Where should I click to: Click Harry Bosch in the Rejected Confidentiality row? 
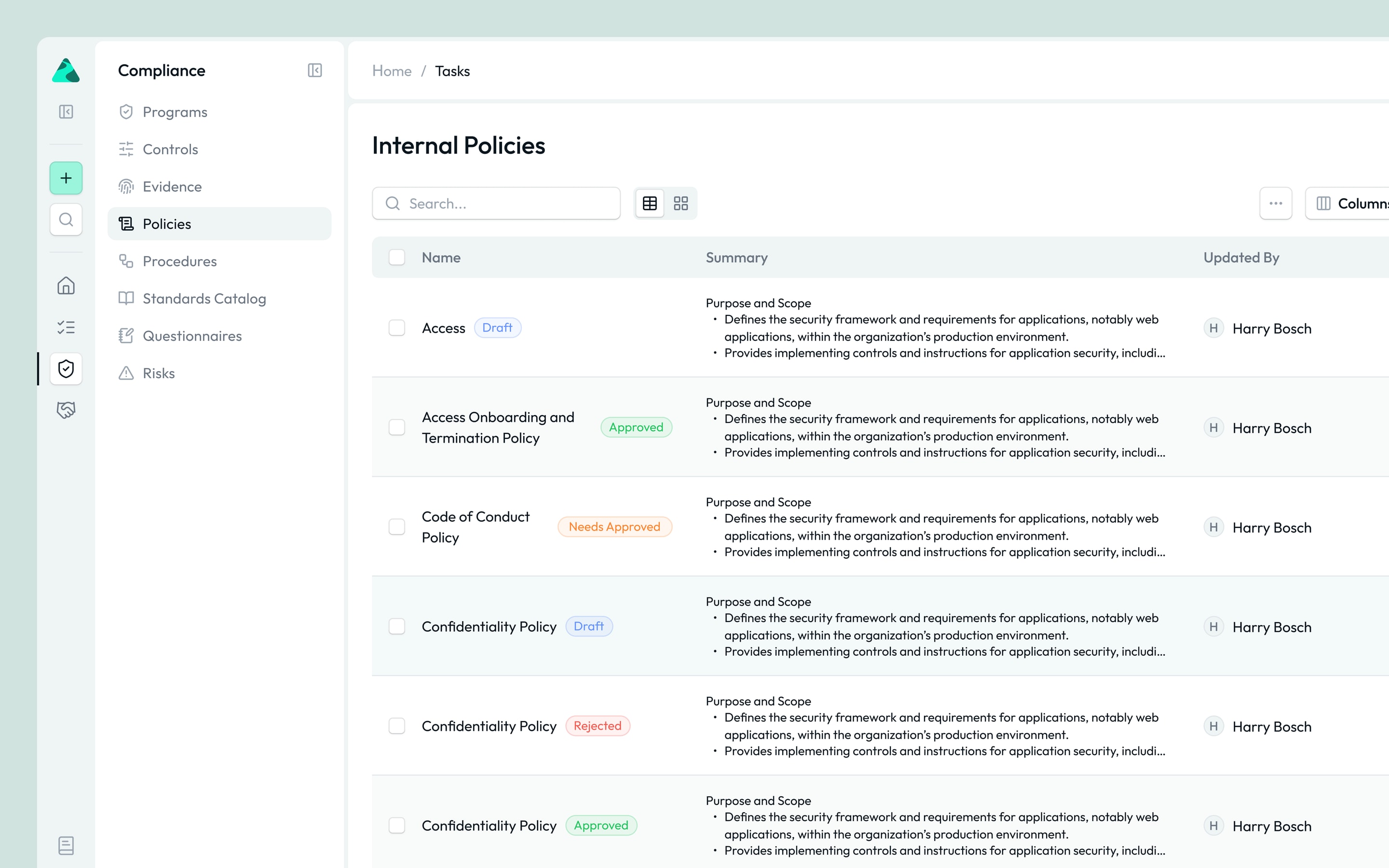[1272, 727]
